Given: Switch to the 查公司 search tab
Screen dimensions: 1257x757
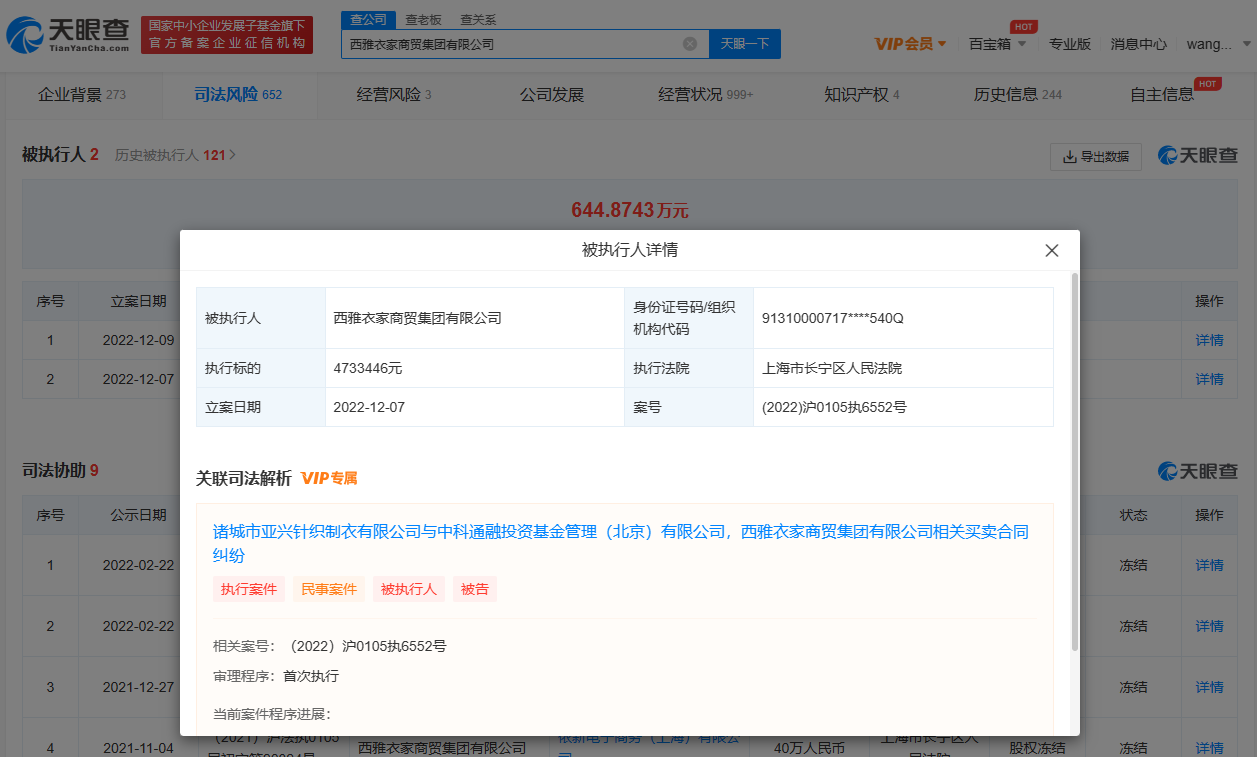Looking at the screenshot, I should click(x=369, y=19).
